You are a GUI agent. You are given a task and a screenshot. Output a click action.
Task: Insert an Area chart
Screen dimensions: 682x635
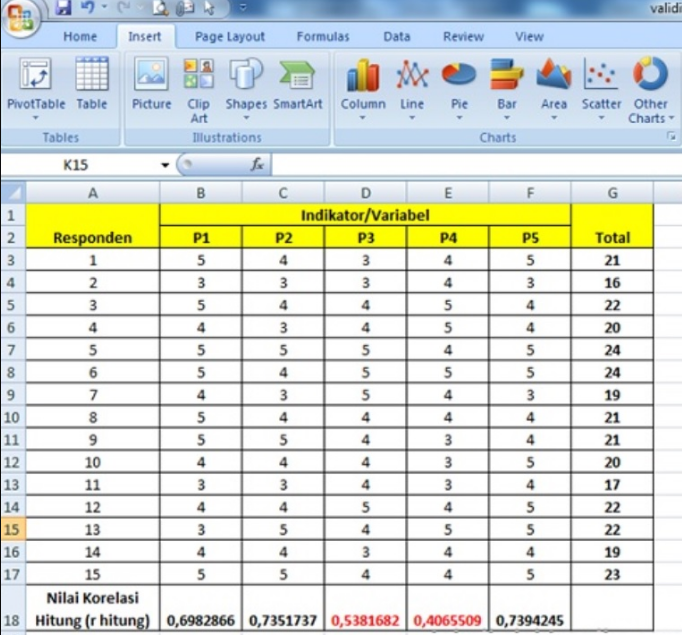click(x=554, y=84)
